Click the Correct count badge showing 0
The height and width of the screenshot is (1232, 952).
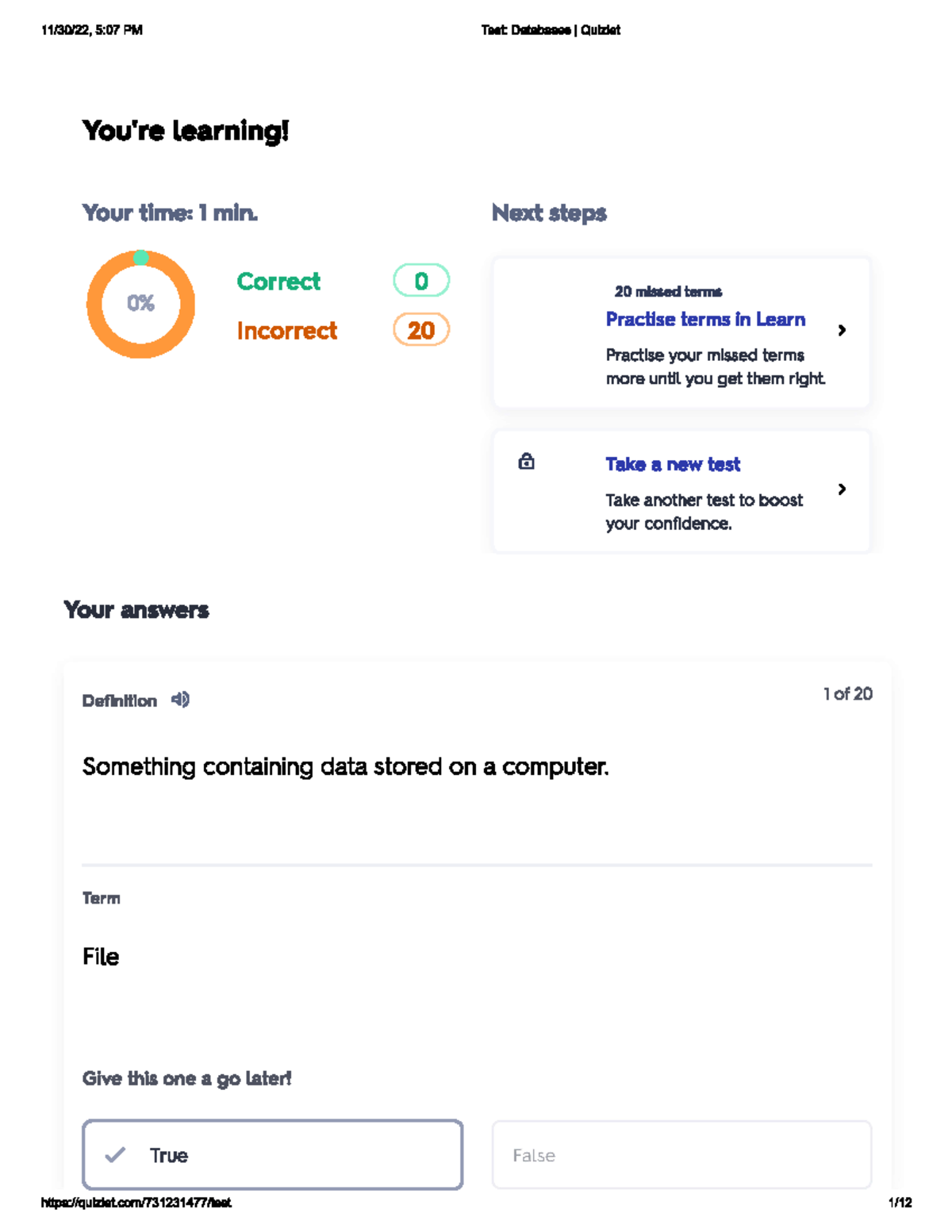click(421, 281)
